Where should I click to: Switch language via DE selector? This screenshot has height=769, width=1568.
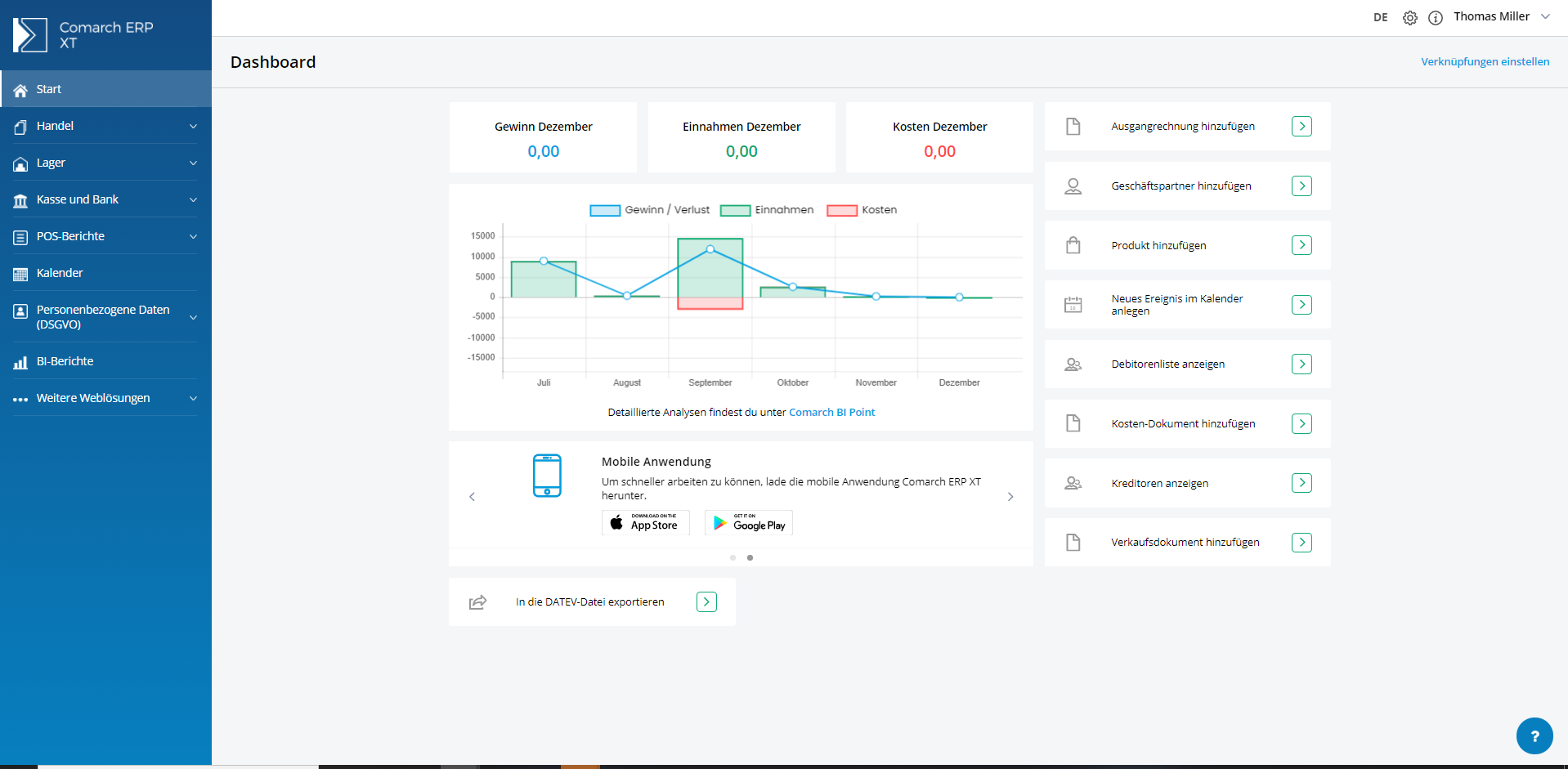(1381, 17)
